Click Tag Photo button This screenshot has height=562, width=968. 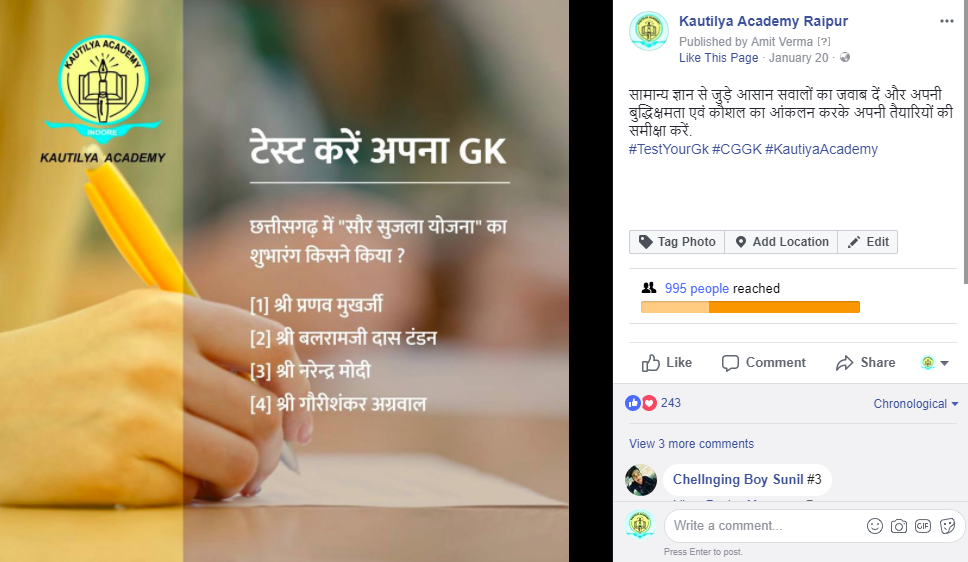click(677, 241)
